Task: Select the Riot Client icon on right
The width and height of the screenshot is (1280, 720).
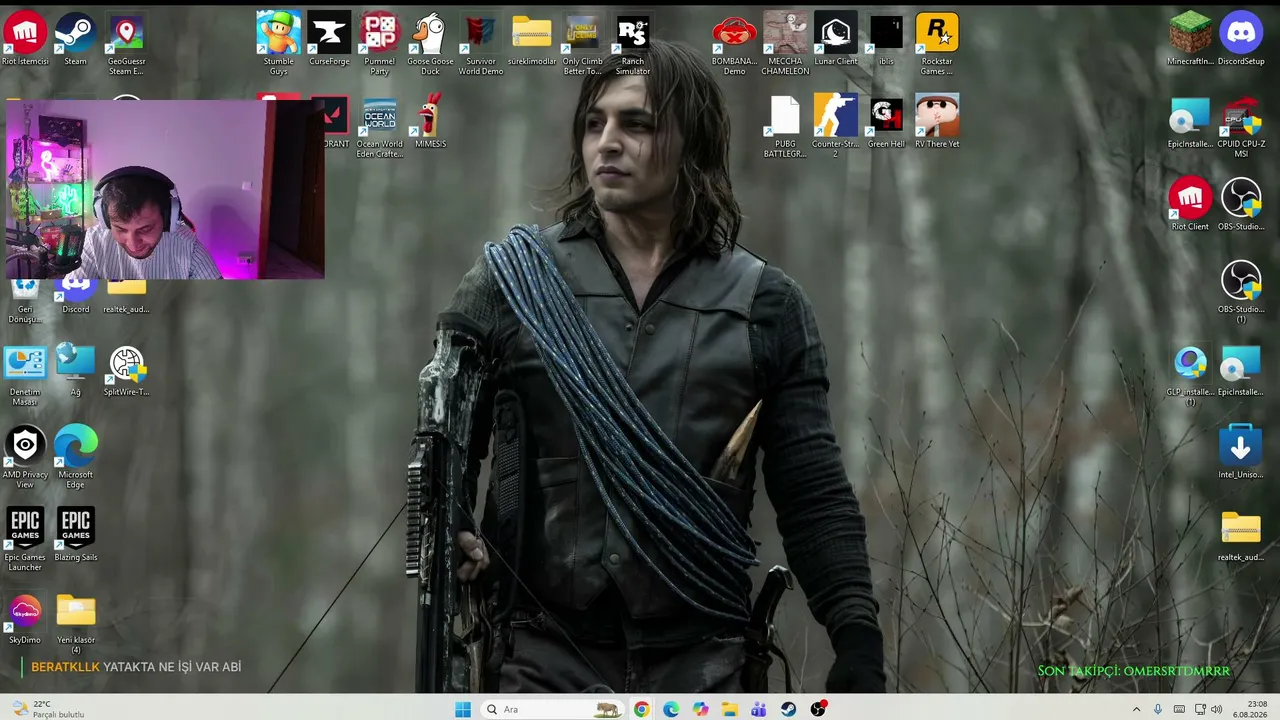Action: 1190,205
